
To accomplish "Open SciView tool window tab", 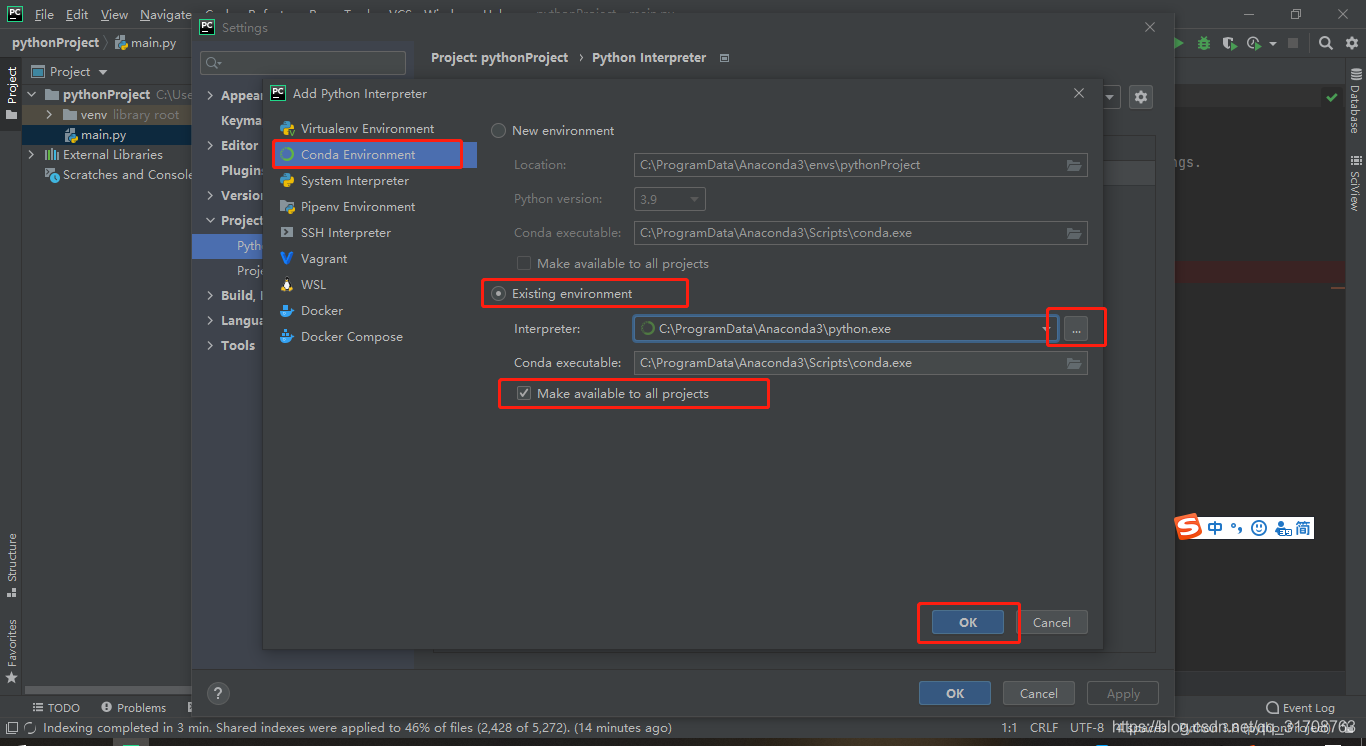I will click(x=1356, y=181).
